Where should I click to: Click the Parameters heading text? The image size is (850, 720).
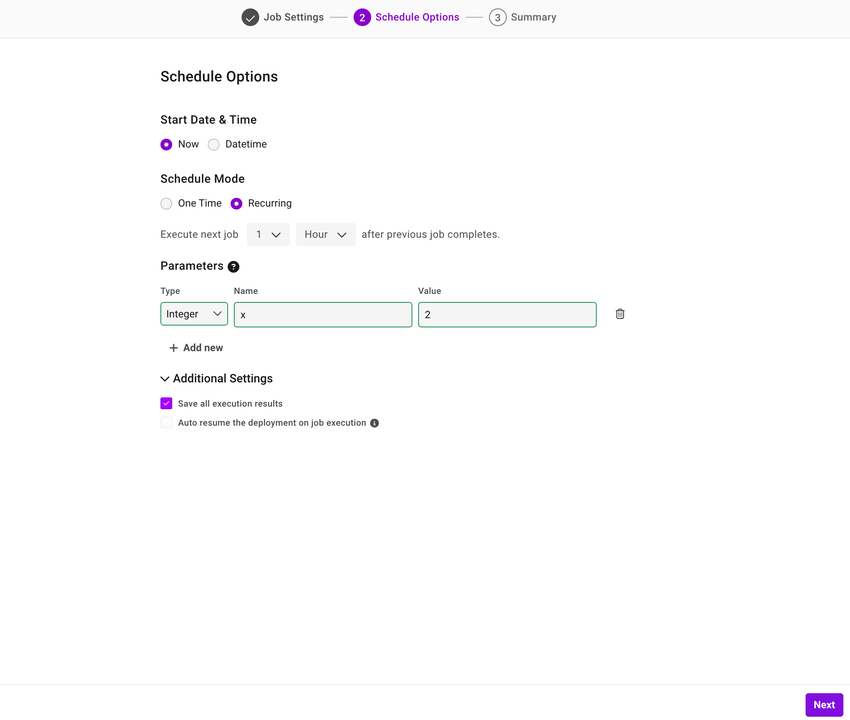click(192, 266)
